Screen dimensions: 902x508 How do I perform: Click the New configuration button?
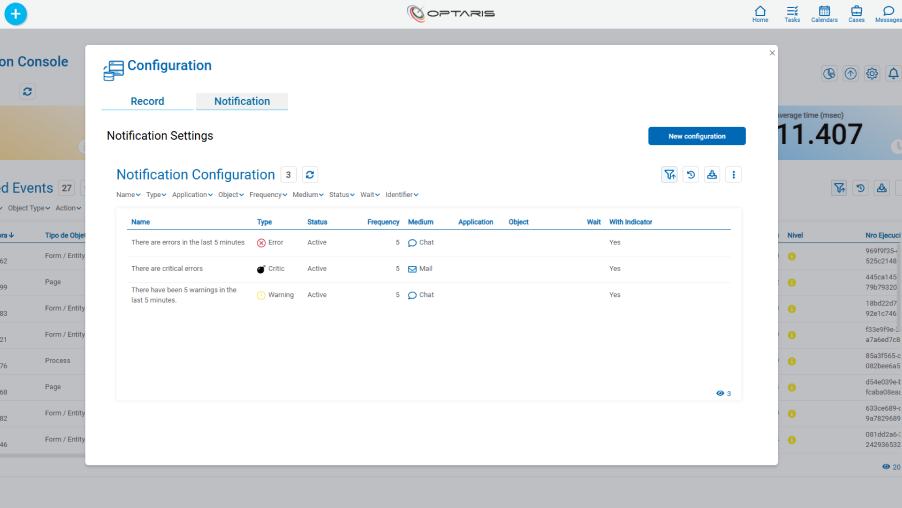click(697, 136)
